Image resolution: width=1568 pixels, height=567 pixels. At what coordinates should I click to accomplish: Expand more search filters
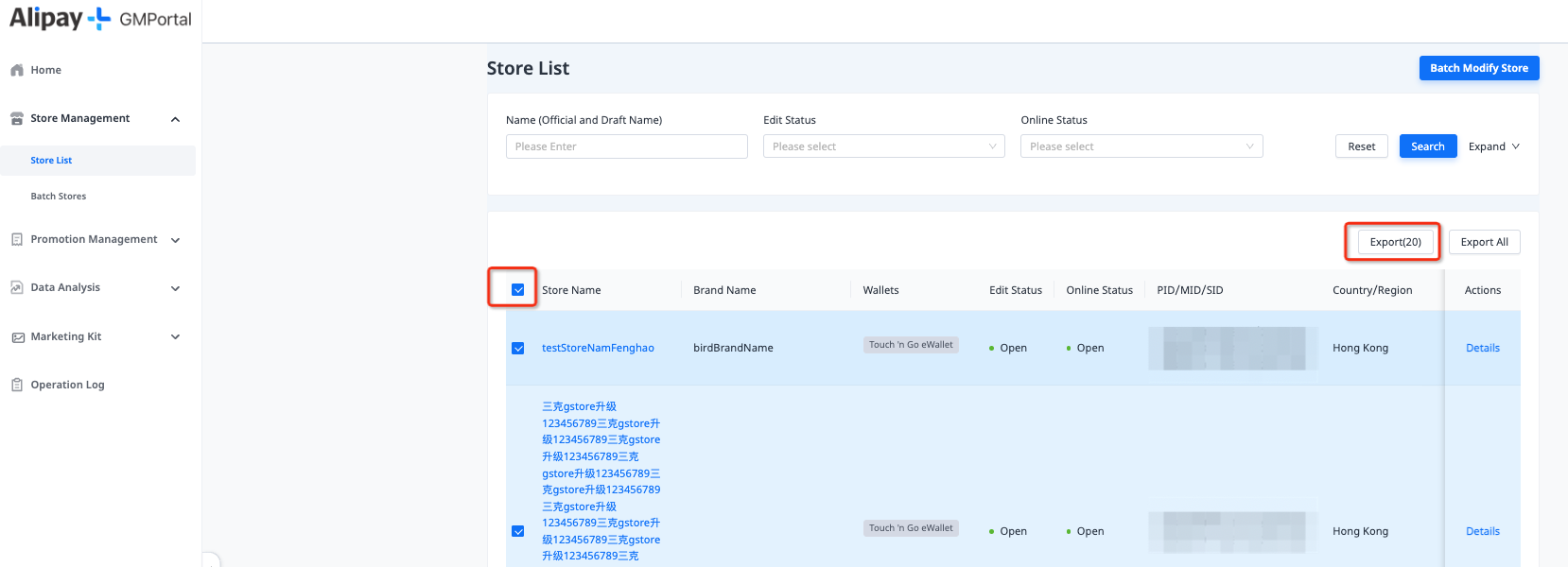(x=1493, y=146)
